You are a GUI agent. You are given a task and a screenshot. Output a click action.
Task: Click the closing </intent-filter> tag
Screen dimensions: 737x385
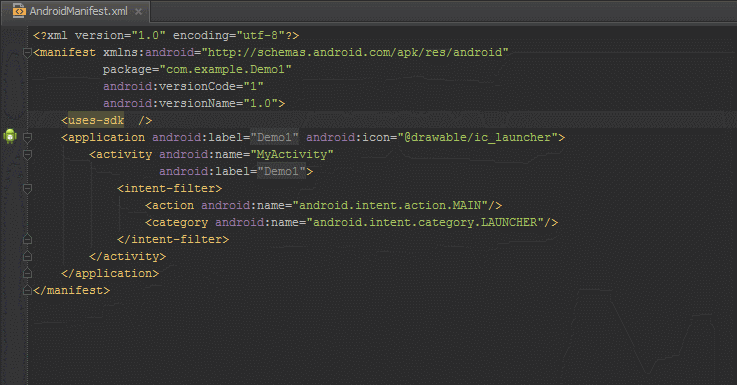173,239
